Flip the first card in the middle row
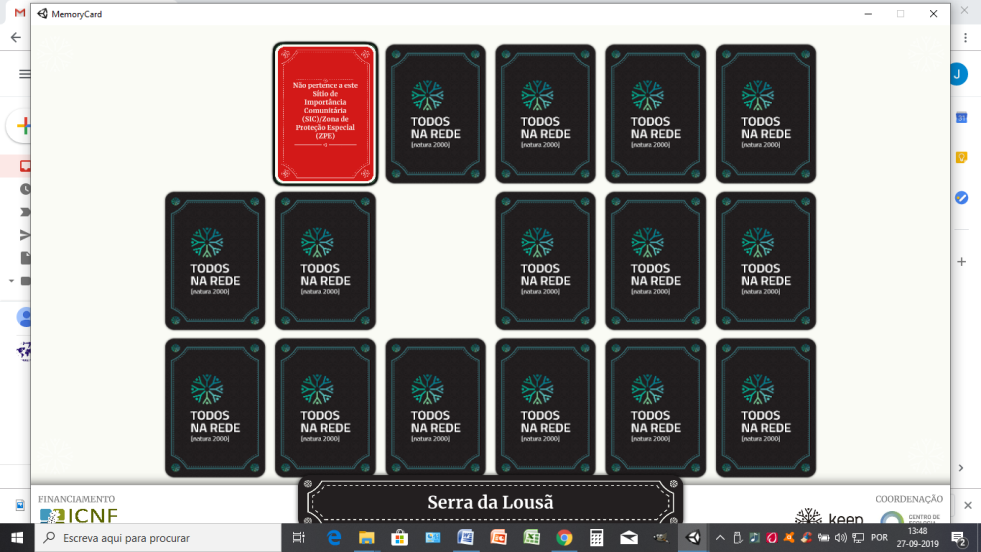This screenshot has width=981, height=552. click(215, 261)
